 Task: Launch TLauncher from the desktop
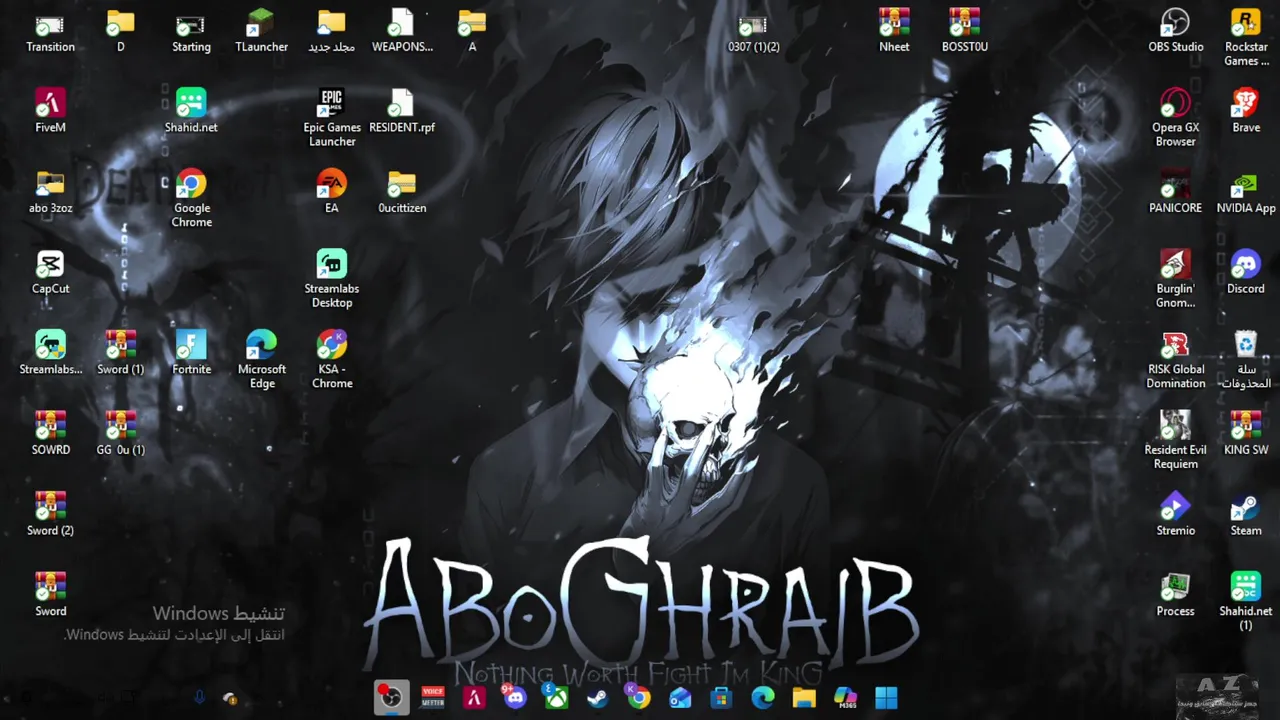click(x=261, y=31)
